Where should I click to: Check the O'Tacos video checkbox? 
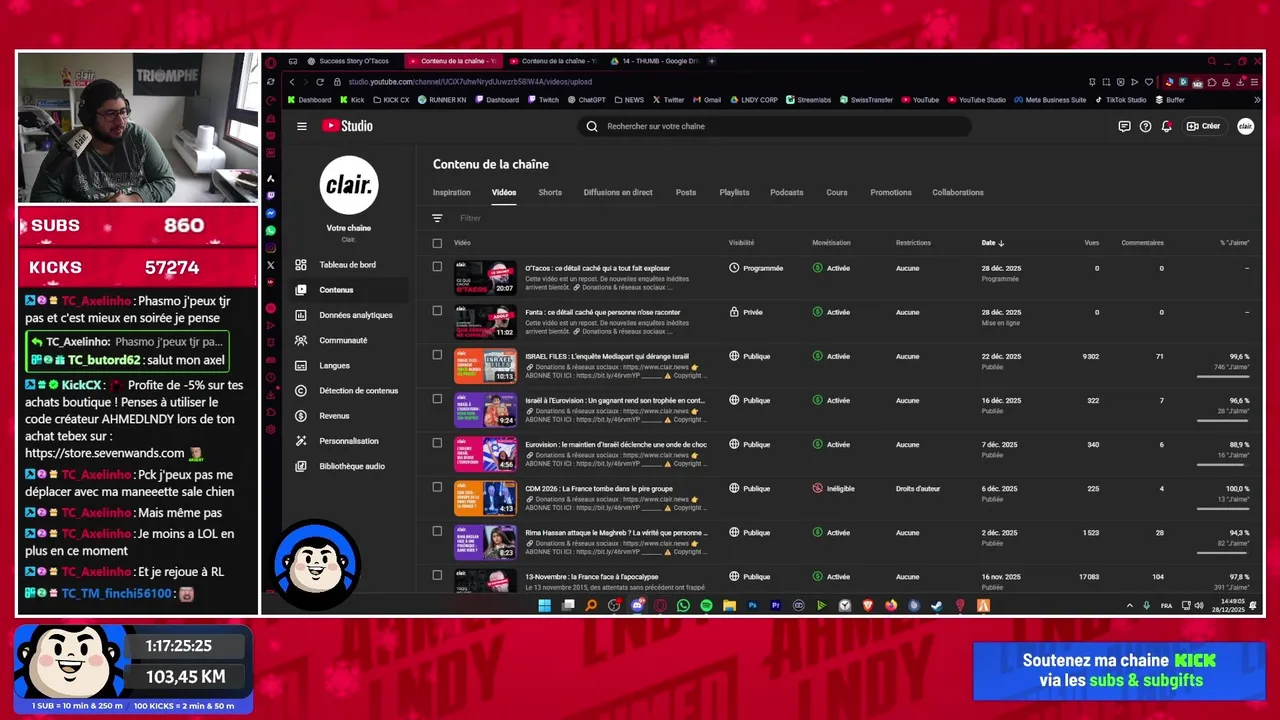pyautogui.click(x=437, y=267)
